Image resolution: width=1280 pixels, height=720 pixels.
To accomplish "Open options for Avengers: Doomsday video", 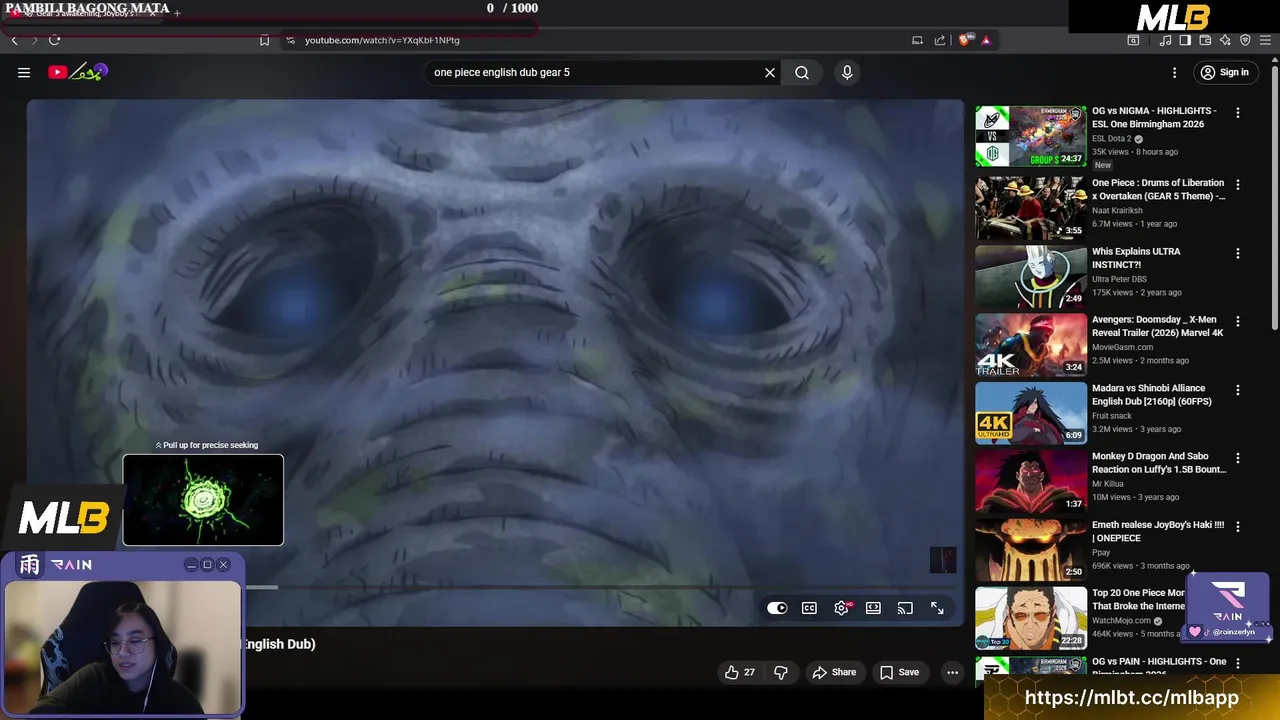I will tap(1238, 322).
